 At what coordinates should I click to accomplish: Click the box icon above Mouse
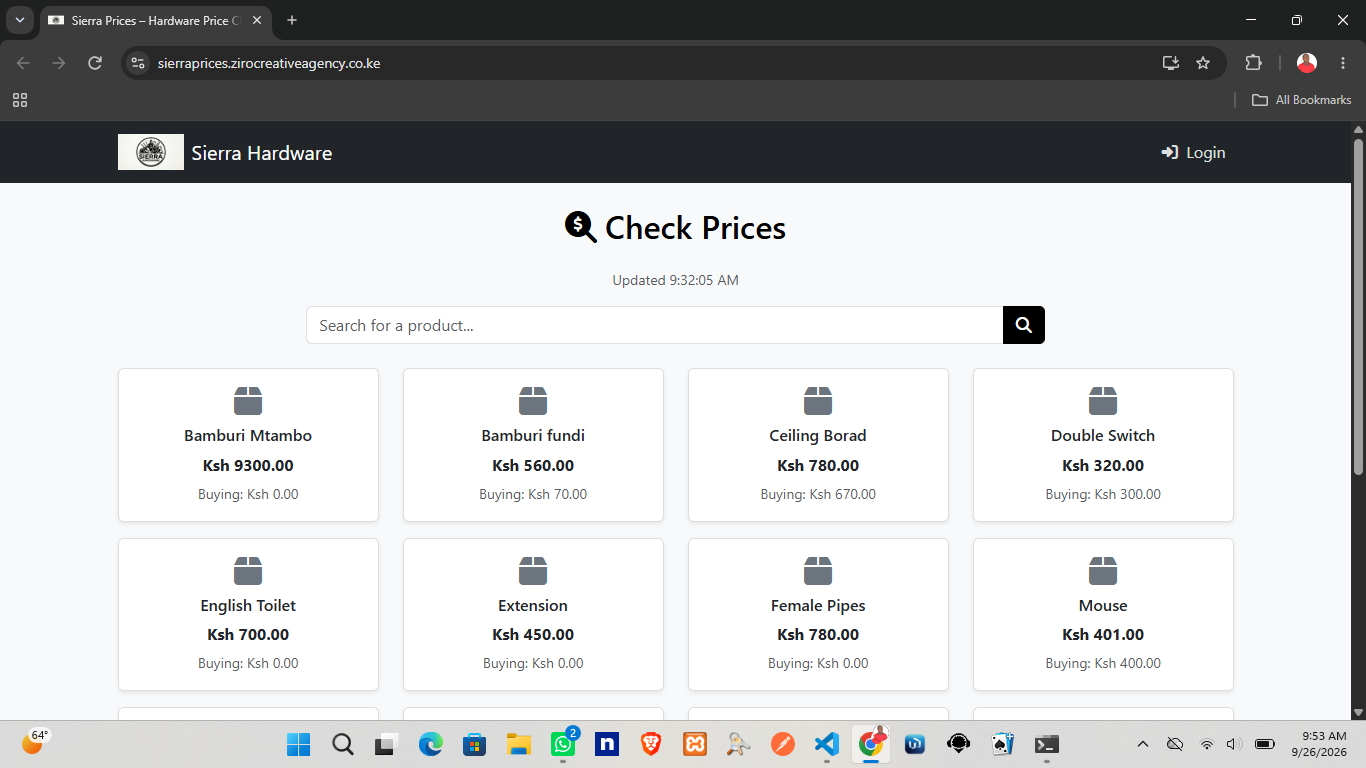1103,571
